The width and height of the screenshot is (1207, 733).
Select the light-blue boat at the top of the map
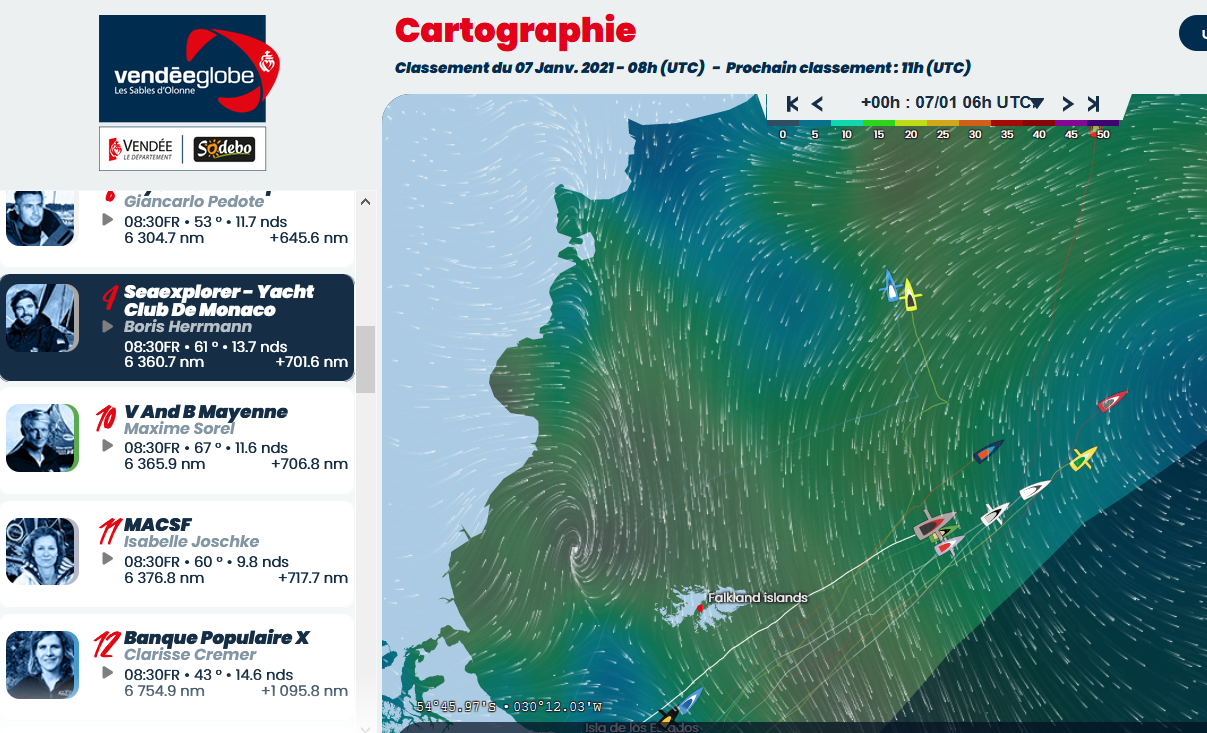(890, 286)
